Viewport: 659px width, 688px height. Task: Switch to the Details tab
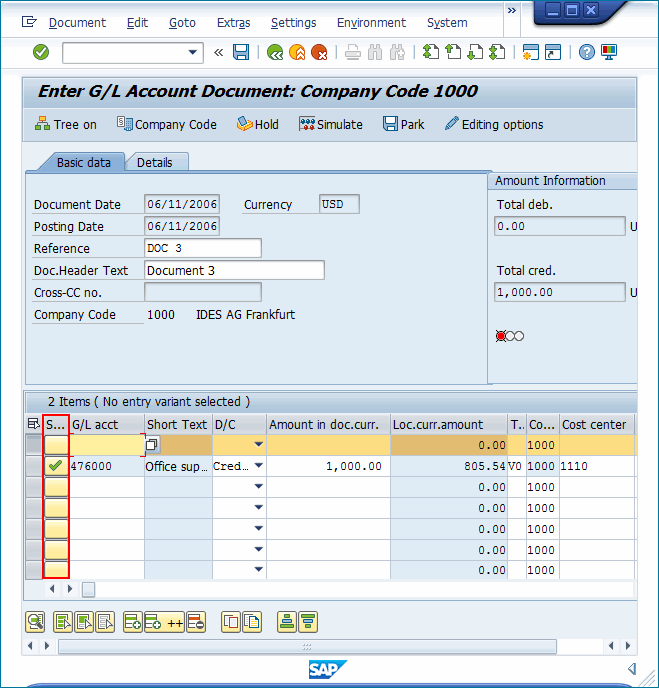tap(155, 162)
